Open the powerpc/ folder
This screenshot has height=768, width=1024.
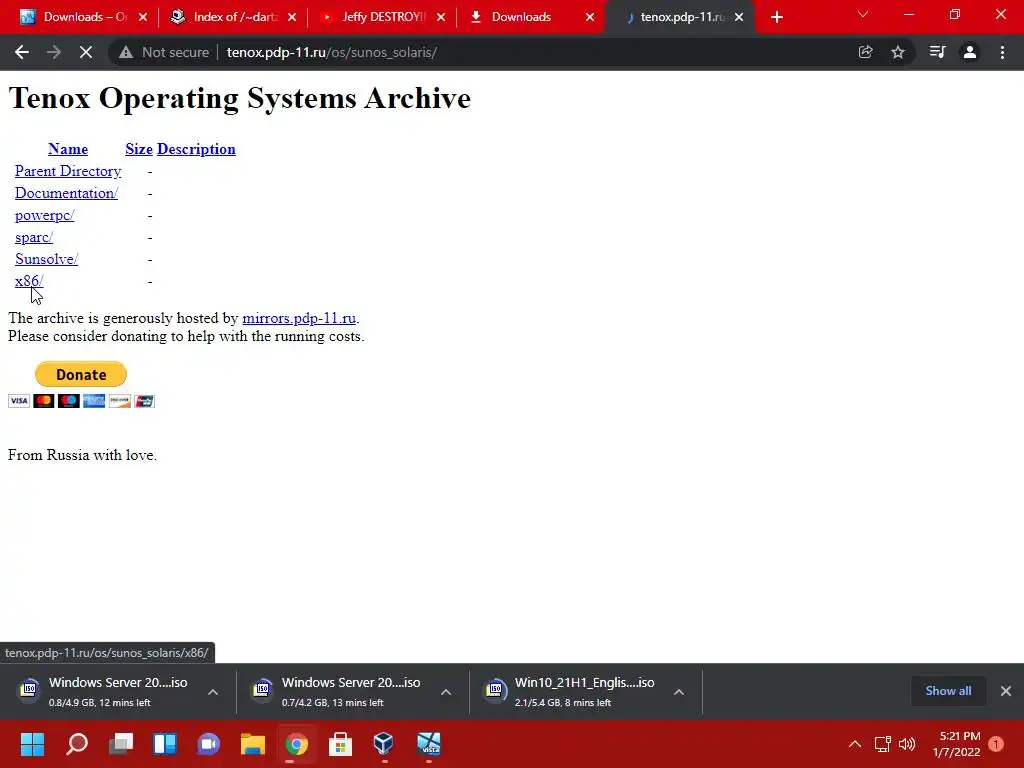point(44,216)
